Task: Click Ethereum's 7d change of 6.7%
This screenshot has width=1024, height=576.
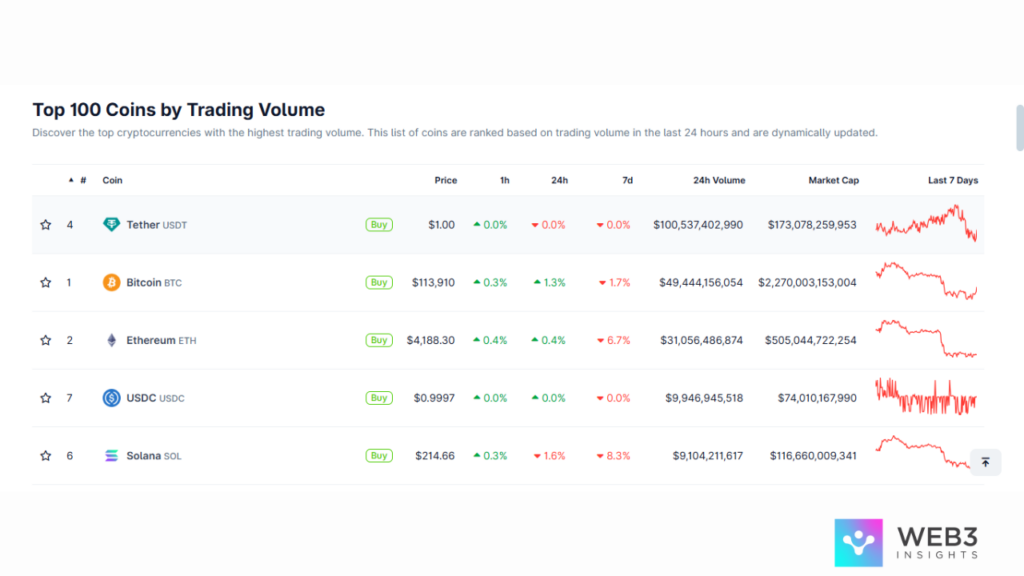Action: pos(613,340)
